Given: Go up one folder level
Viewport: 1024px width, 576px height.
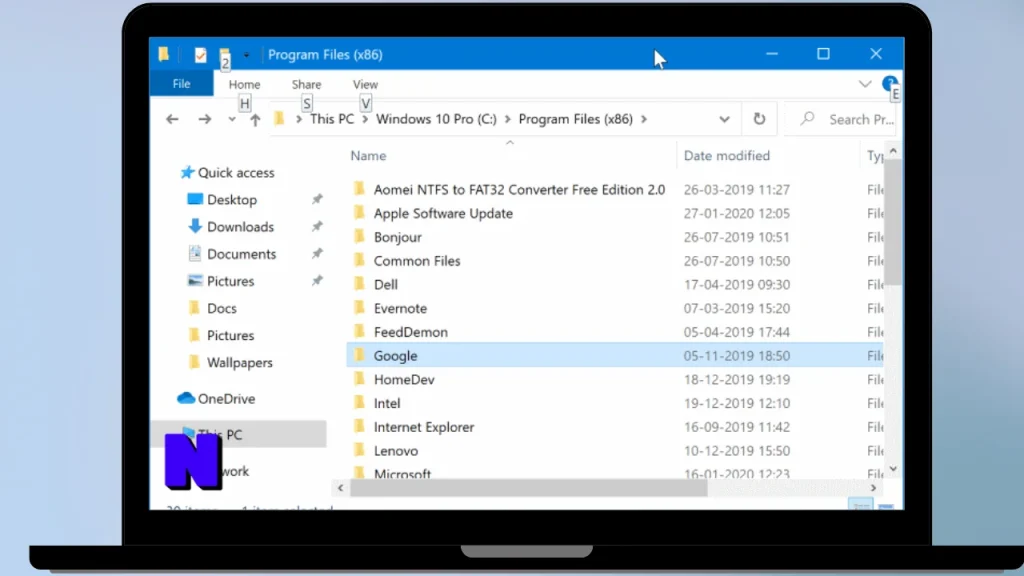Looking at the screenshot, I should [255, 120].
